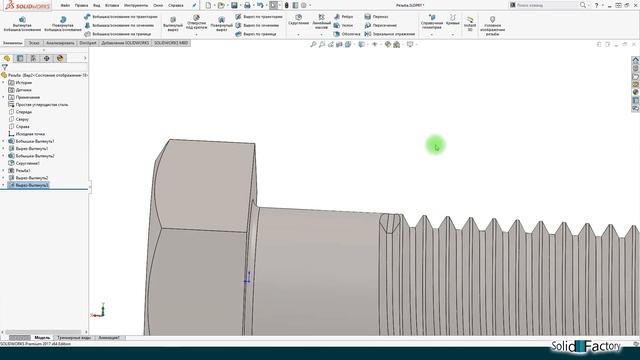Click the Undo arrow icon
Image resolution: width=640 pixels, height=360 pixels.
tap(260, 5)
